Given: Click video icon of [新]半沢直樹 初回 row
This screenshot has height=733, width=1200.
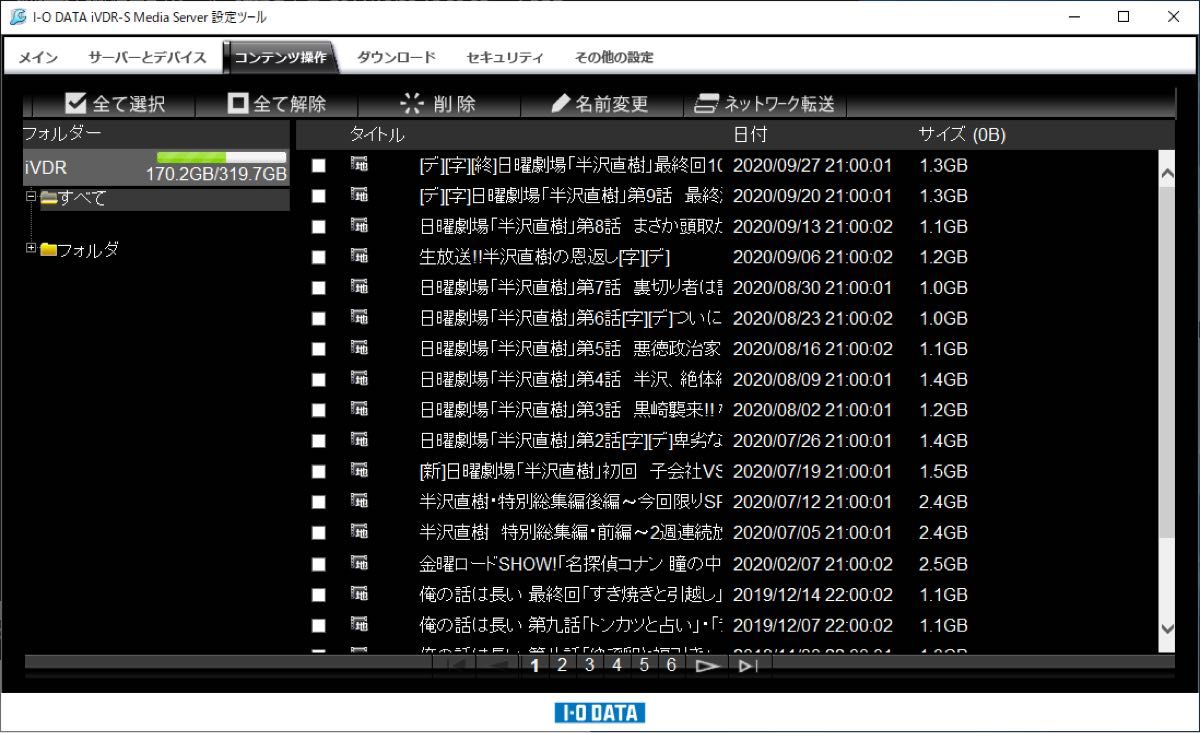Looking at the screenshot, I should (x=359, y=471).
